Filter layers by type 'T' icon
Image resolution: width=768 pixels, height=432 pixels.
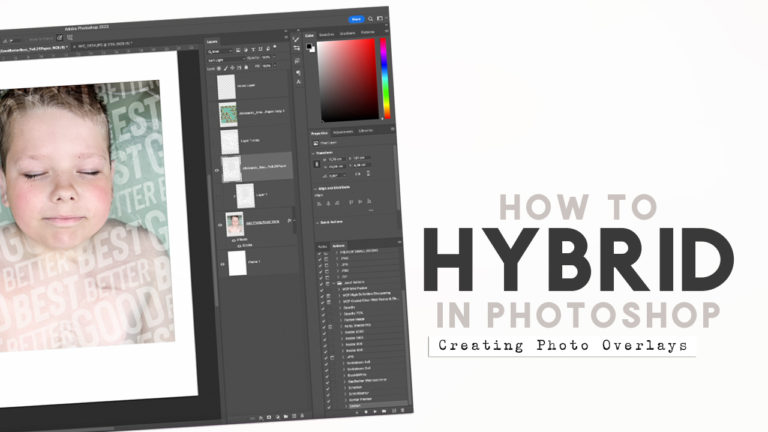(253, 50)
